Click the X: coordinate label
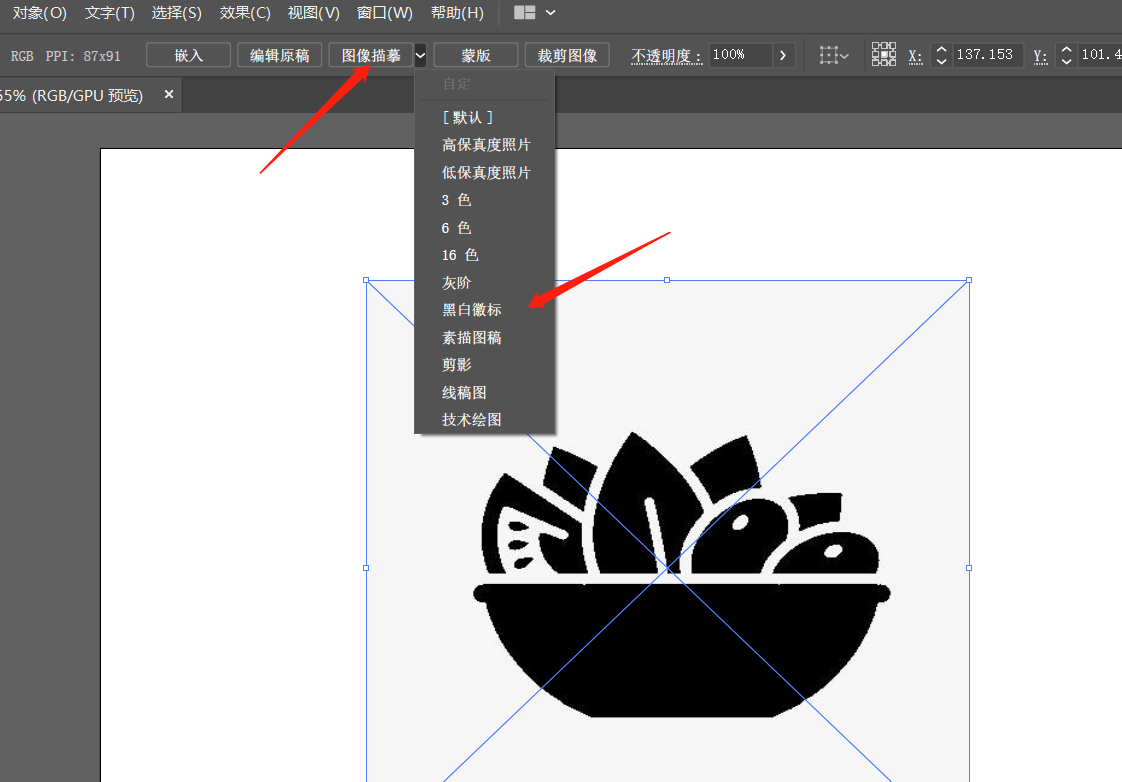The width and height of the screenshot is (1122, 782). [x=915, y=56]
